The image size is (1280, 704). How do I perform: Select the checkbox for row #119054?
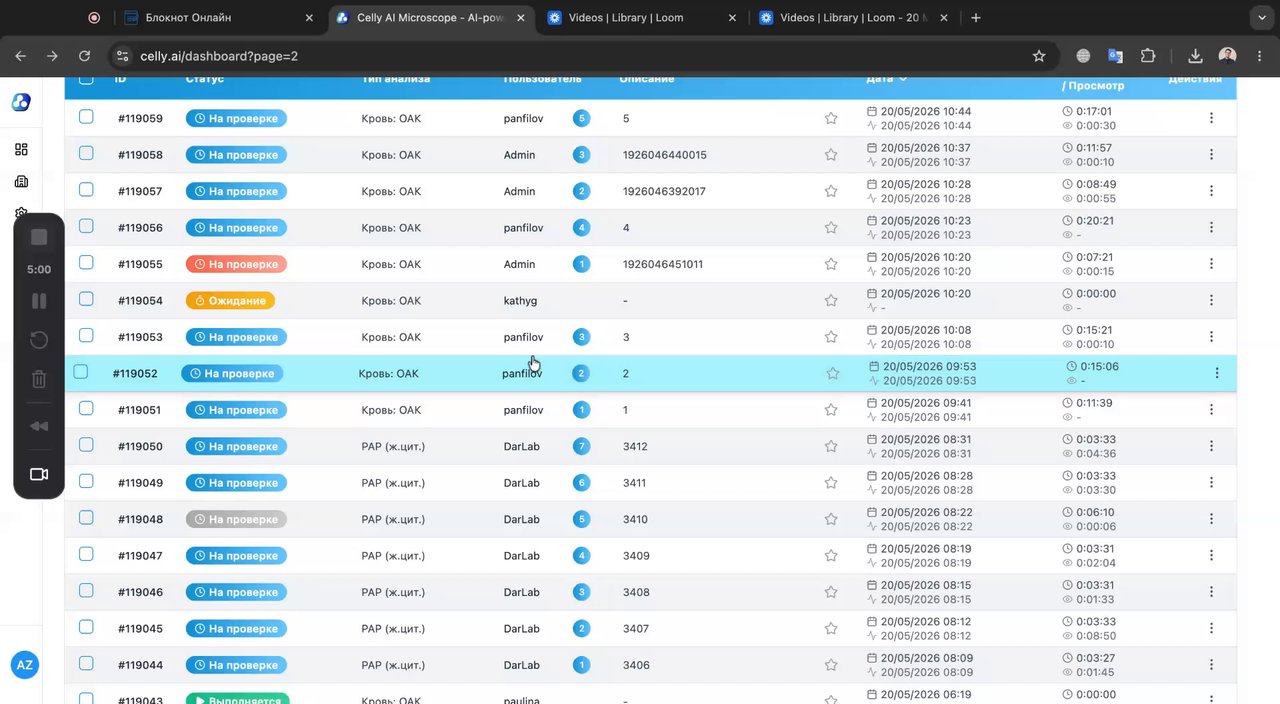[86, 299]
